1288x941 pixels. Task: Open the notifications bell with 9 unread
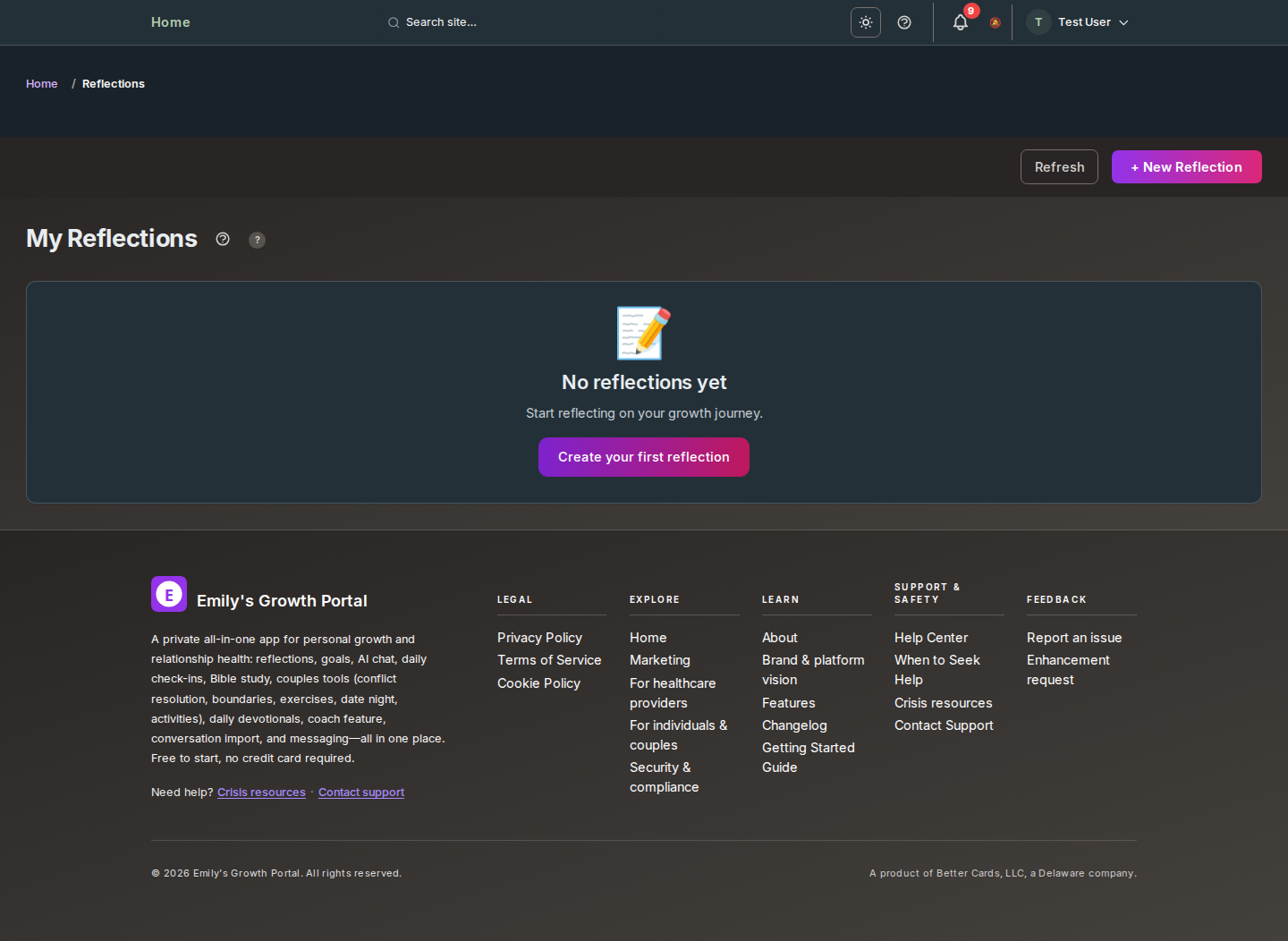(x=960, y=21)
